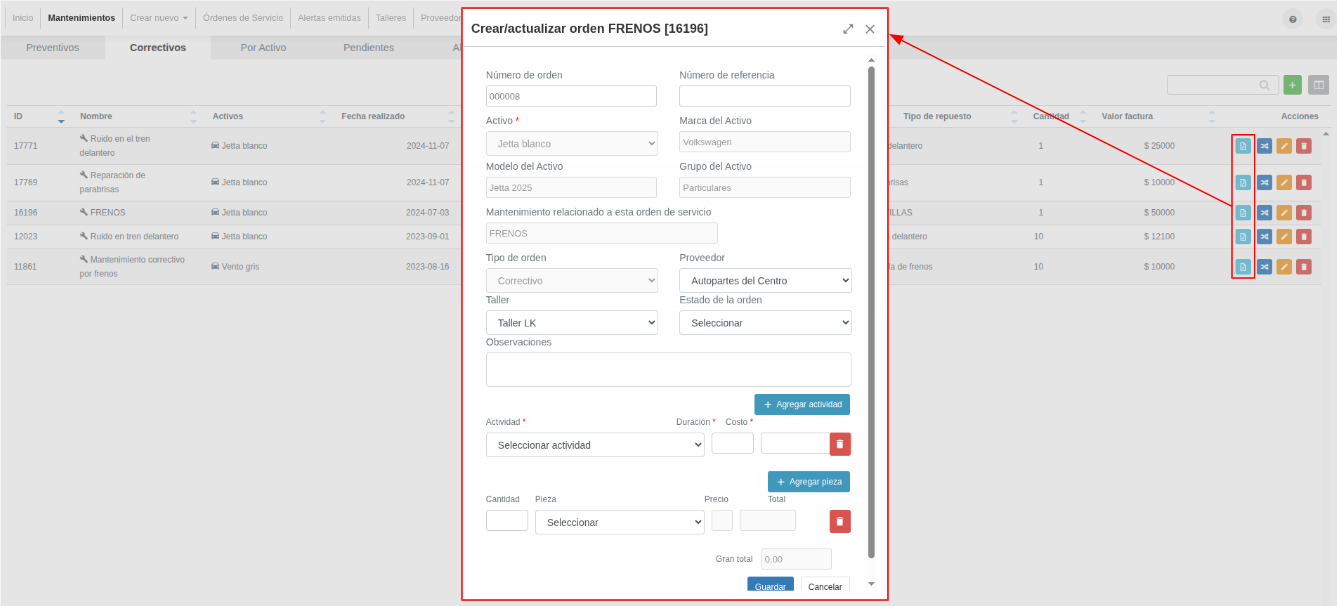The width and height of the screenshot is (1337, 606).
Task: Open the Taller dropdown showing Taller LK
Action: click(x=572, y=323)
